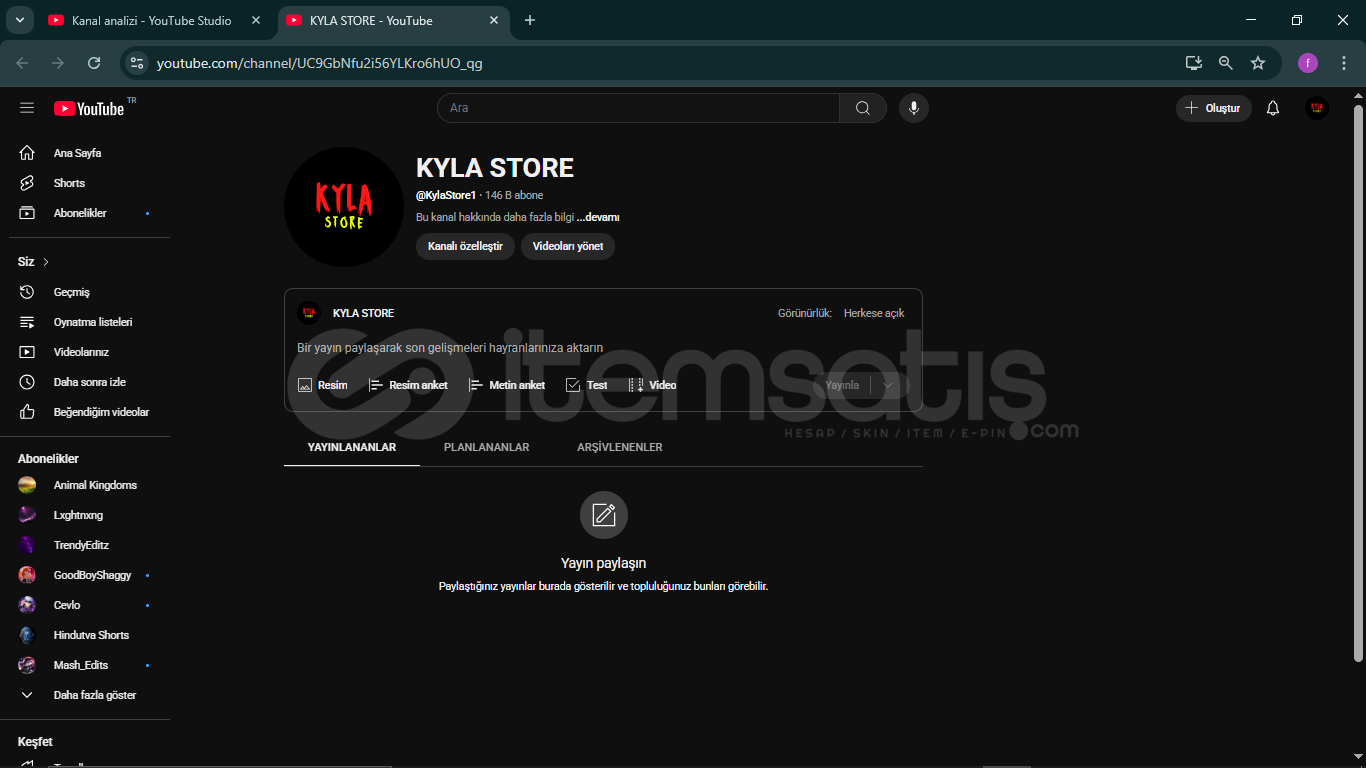Click Videoları yönet button
The width and height of the screenshot is (1366, 768).
568,246
